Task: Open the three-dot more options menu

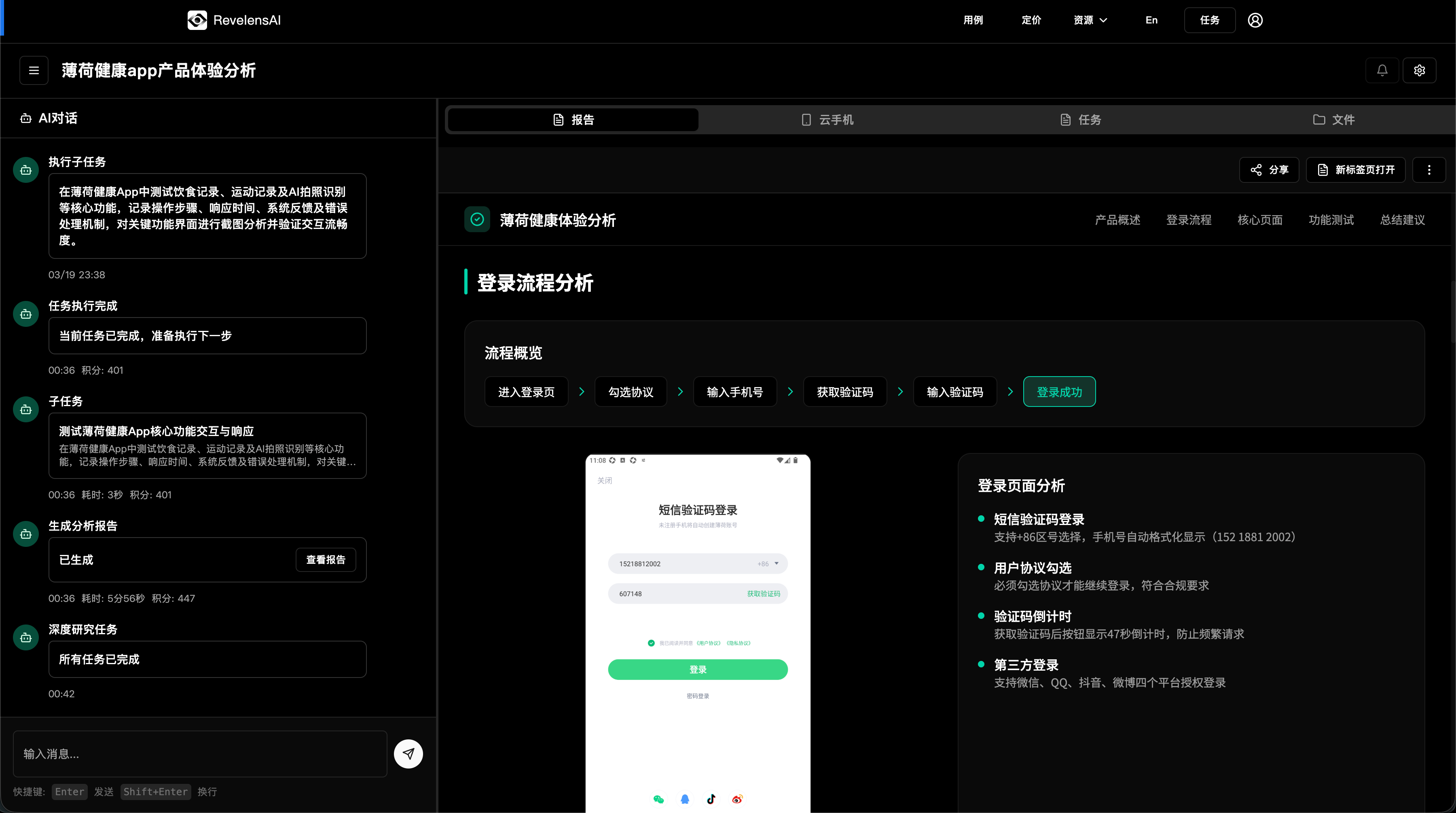Action: [x=1429, y=169]
